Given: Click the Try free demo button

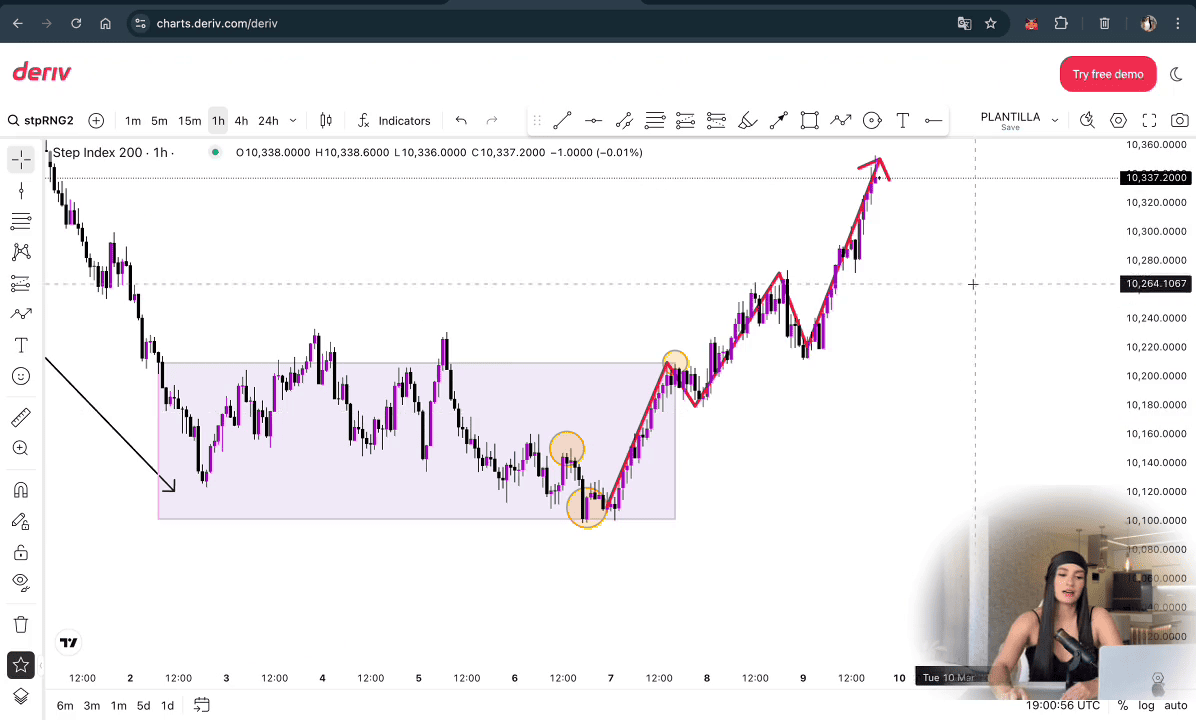Looking at the screenshot, I should click(1107, 74).
